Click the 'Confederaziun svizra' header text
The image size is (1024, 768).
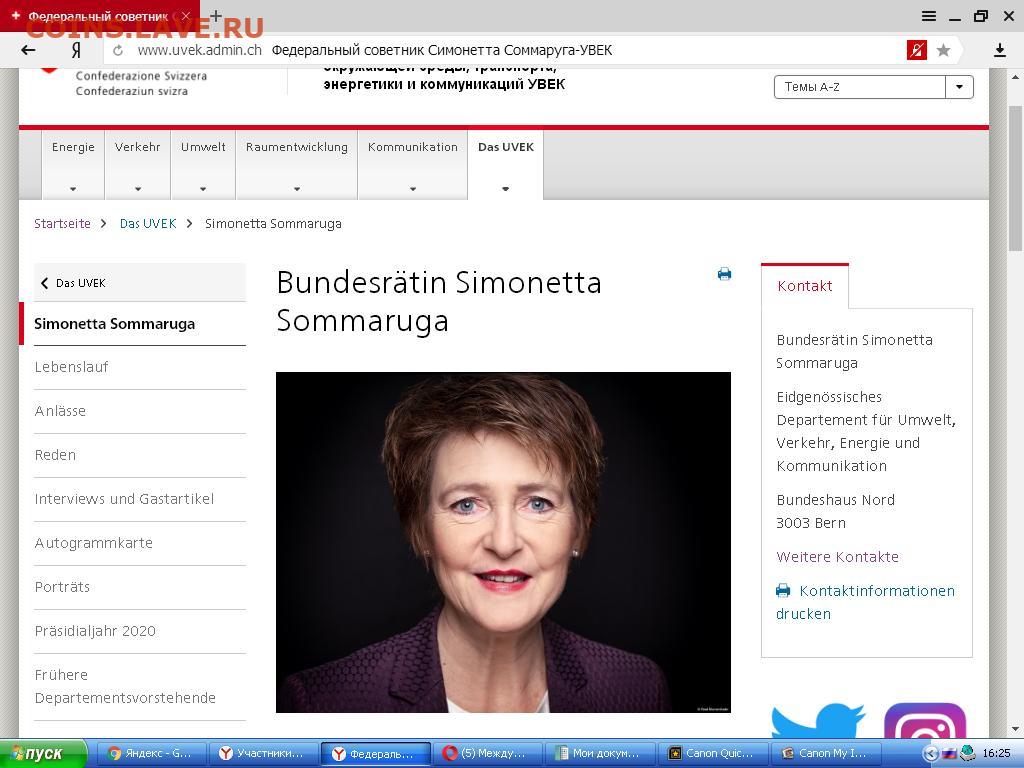(x=132, y=91)
